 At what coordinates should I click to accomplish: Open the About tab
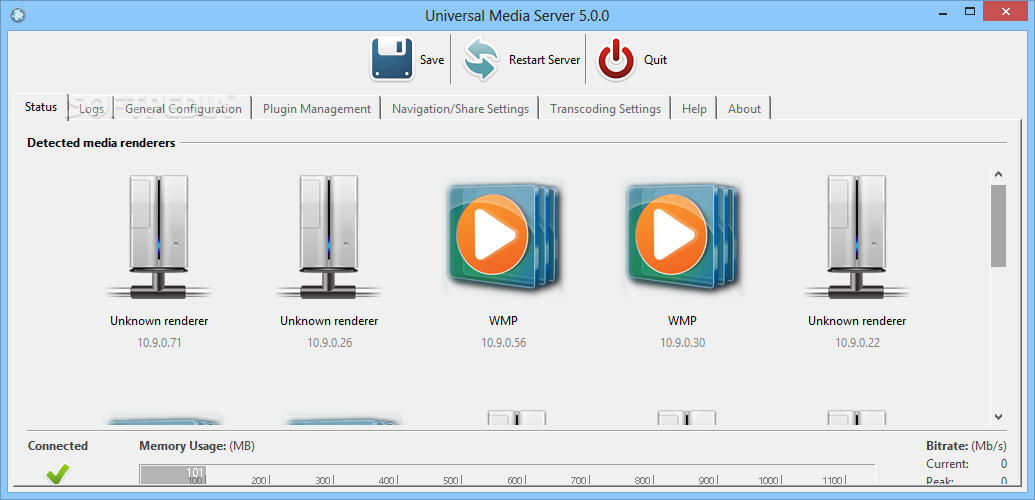[x=745, y=109]
